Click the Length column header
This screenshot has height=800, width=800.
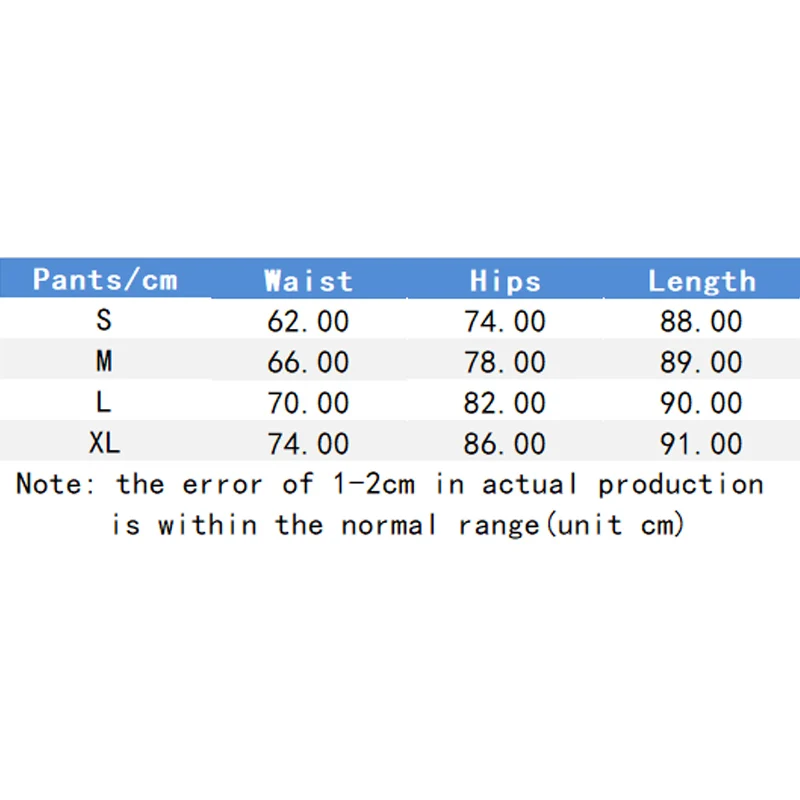click(701, 281)
